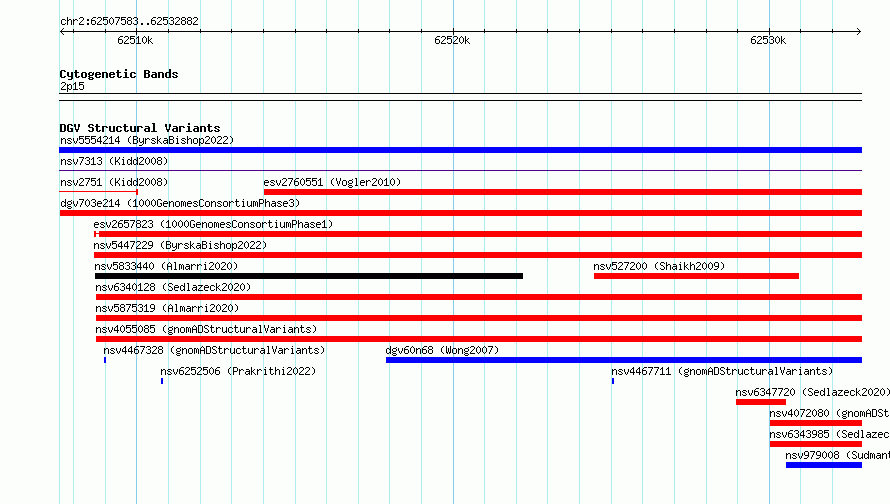
Task: Click the DGV Structural Variants track title
Action: (x=140, y=128)
